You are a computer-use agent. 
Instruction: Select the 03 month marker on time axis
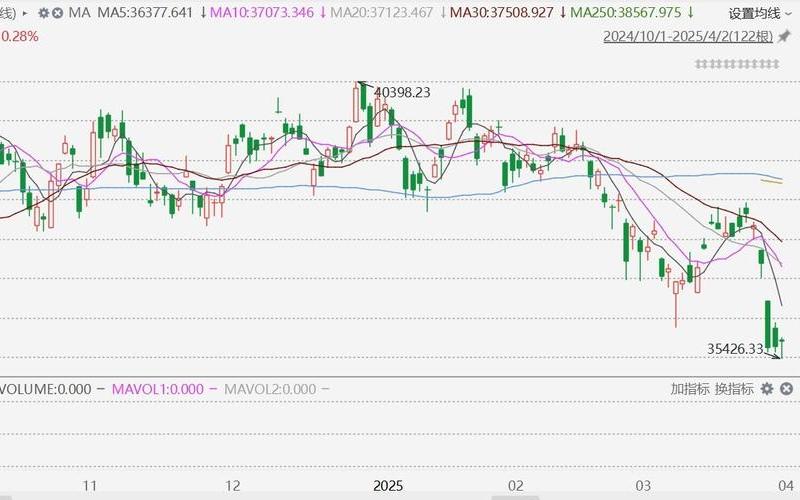(643, 486)
